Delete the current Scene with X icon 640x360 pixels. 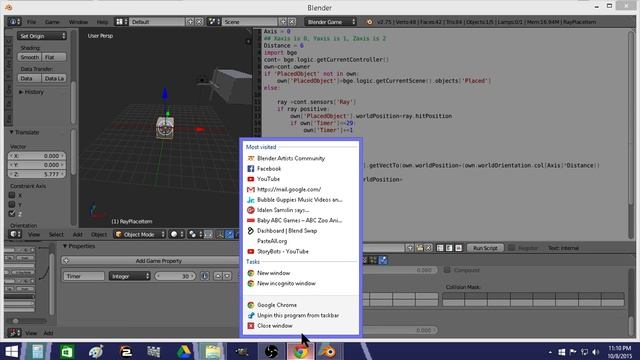[x=292, y=22]
